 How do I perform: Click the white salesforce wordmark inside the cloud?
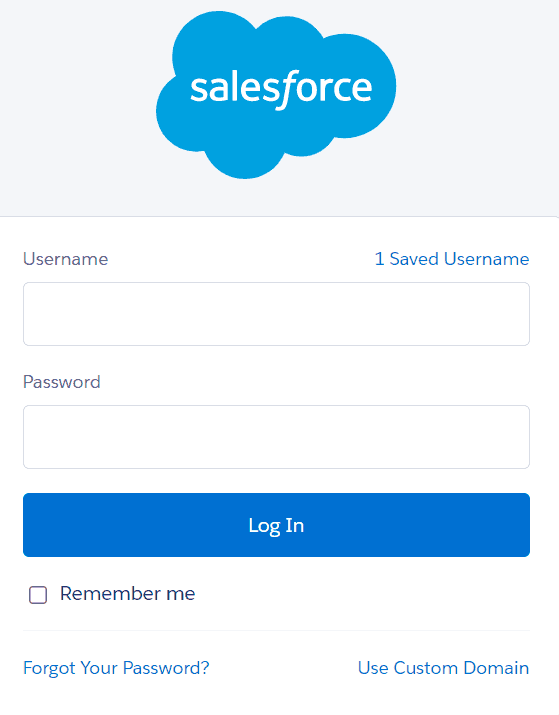tap(281, 89)
